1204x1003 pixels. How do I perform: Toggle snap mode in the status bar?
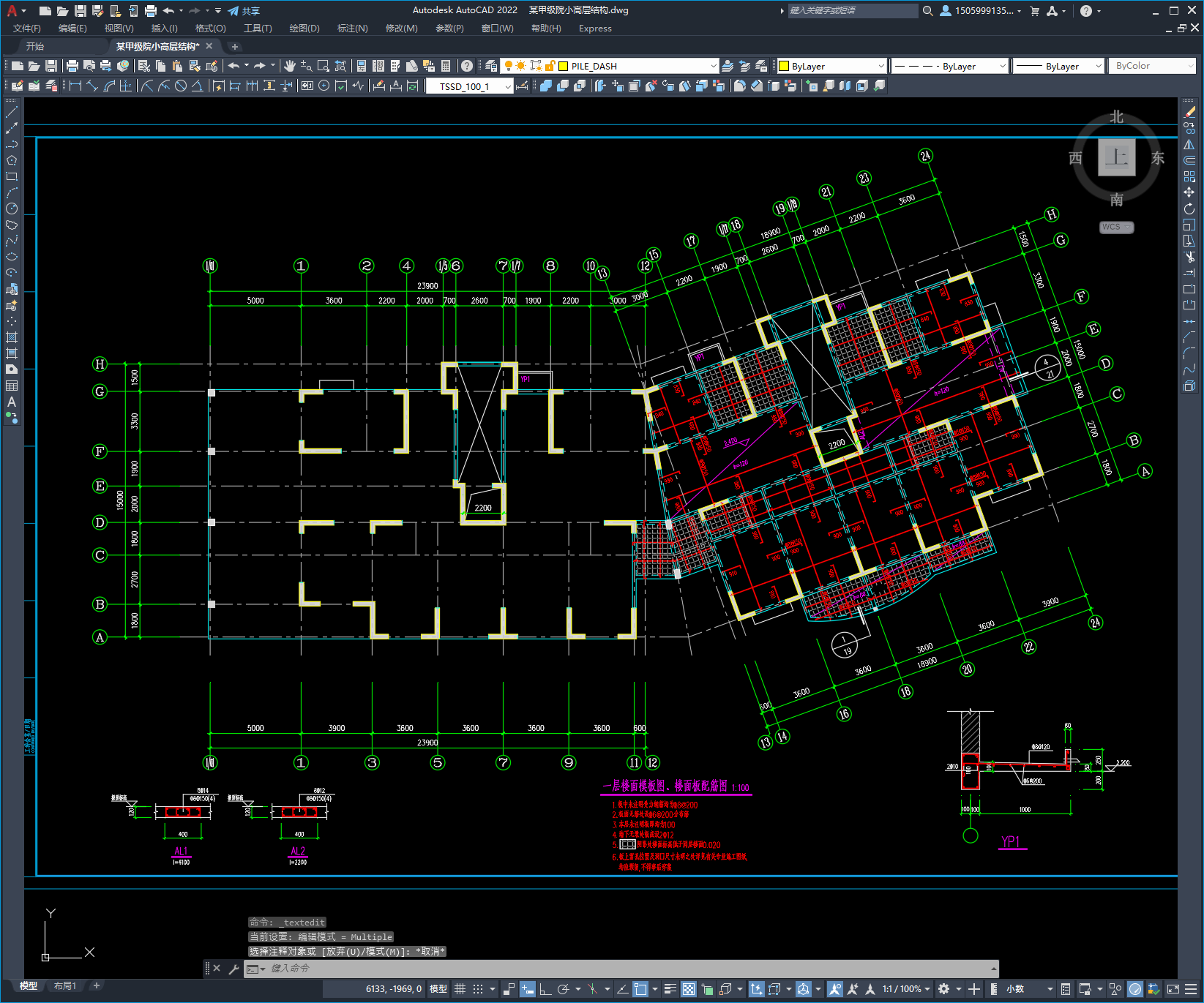(x=478, y=989)
